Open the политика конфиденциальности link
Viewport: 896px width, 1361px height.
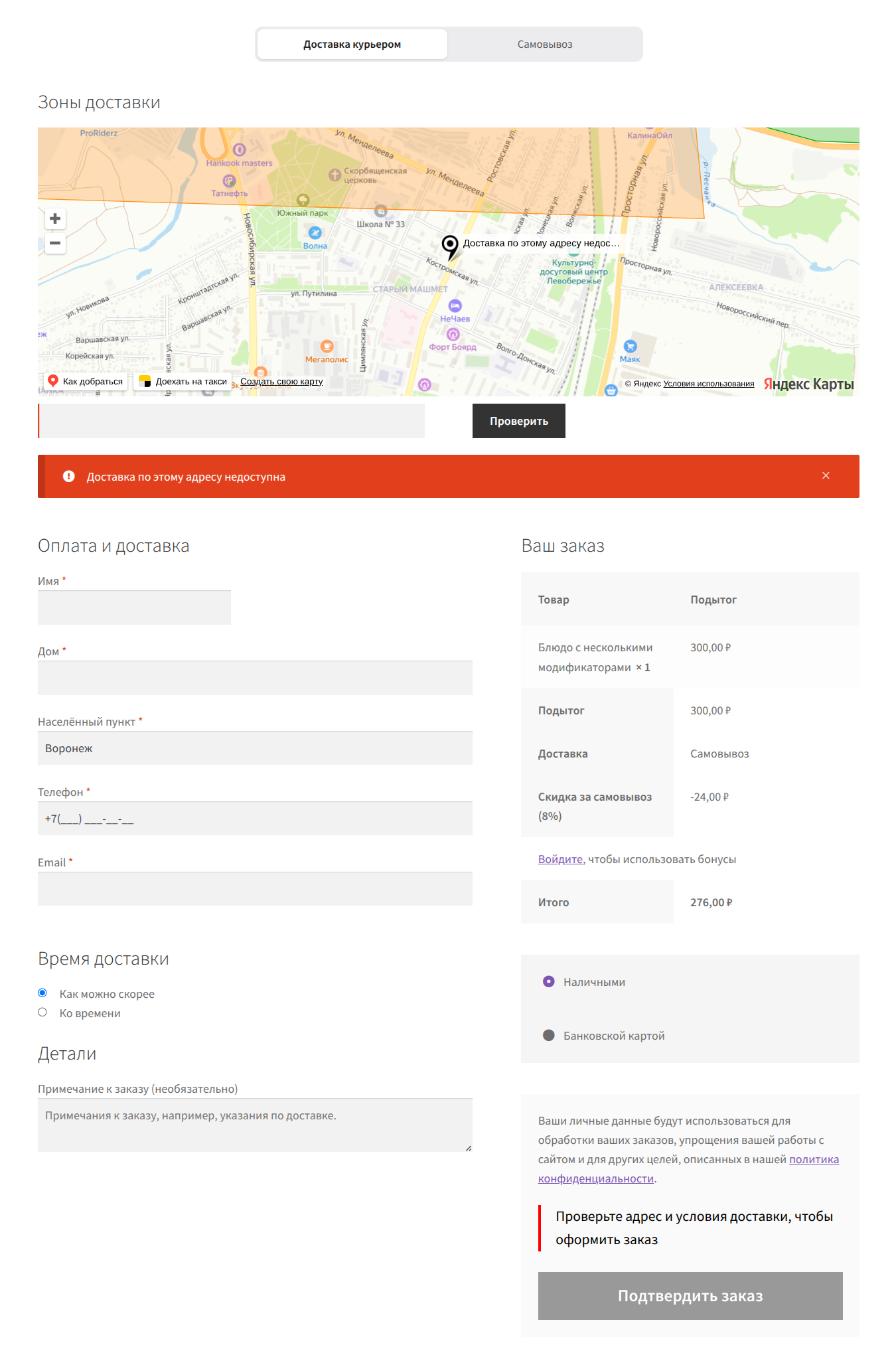(x=688, y=1169)
